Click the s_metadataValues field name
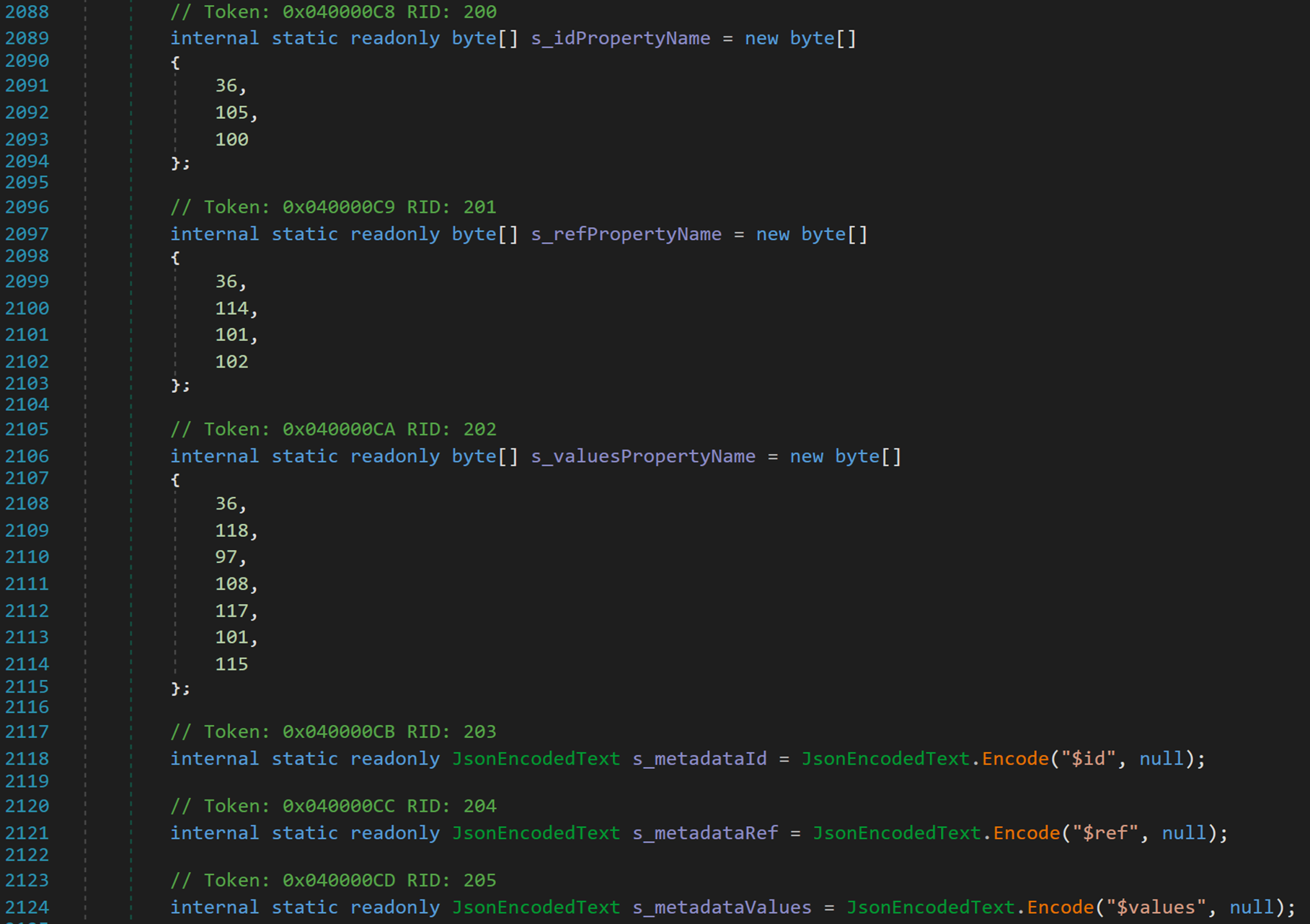 click(722, 907)
